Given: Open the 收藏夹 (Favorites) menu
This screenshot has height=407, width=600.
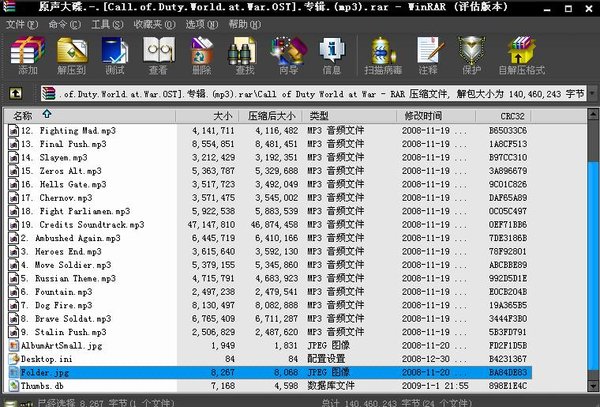Looking at the screenshot, I should coord(154,25).
